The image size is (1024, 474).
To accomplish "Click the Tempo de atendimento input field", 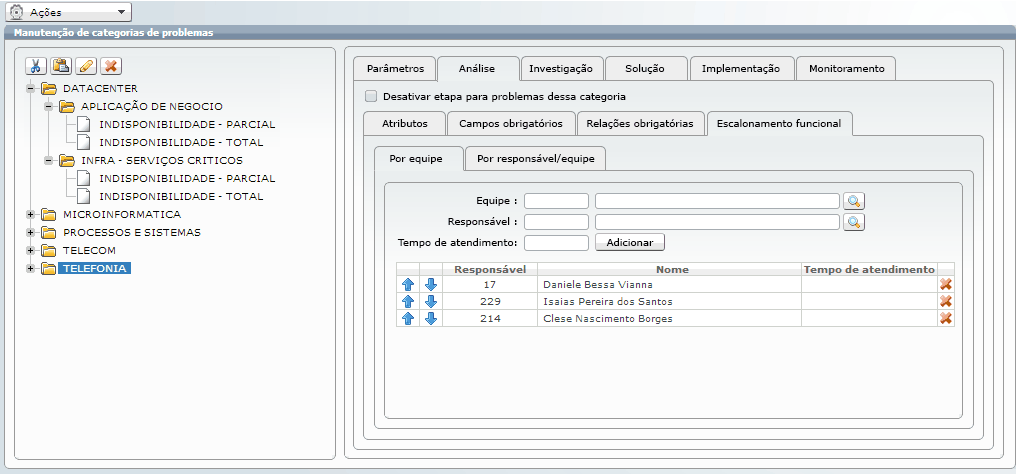I will (x=556, y=243).
